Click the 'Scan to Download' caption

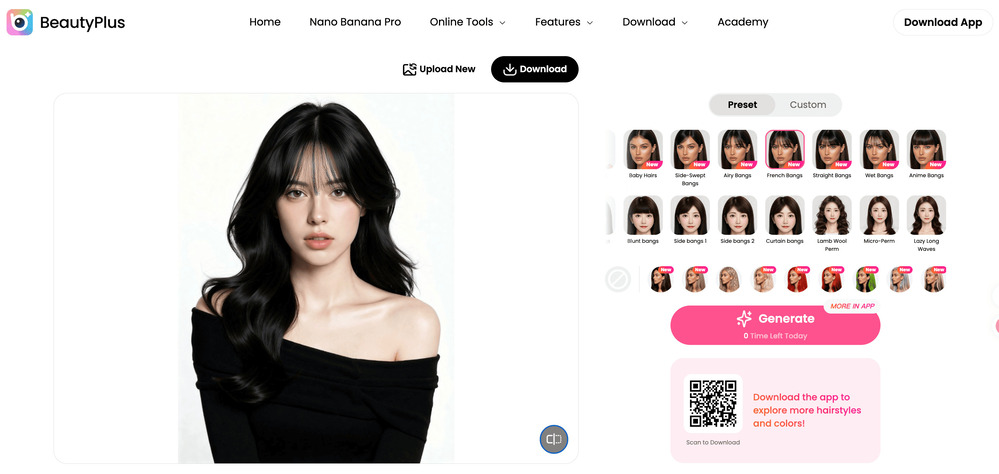[x=713, y=442]
